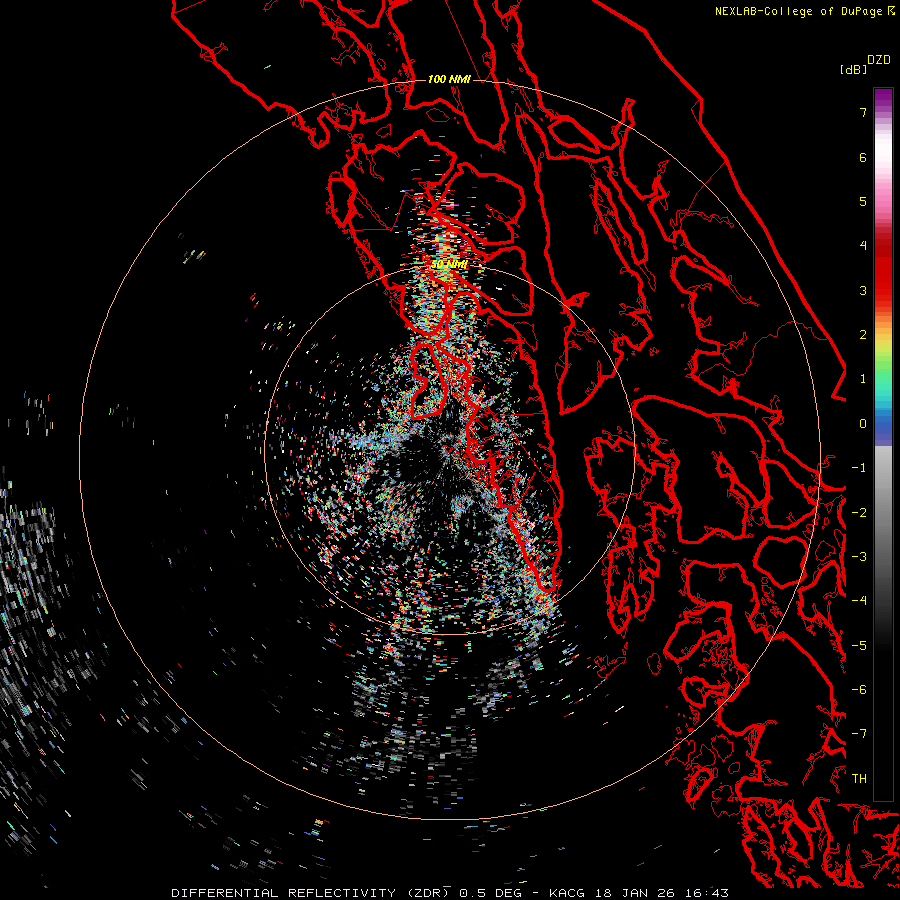Click the positive 3 value on the color scale
This screenshot has width=900, height=900.
(863, 290)
